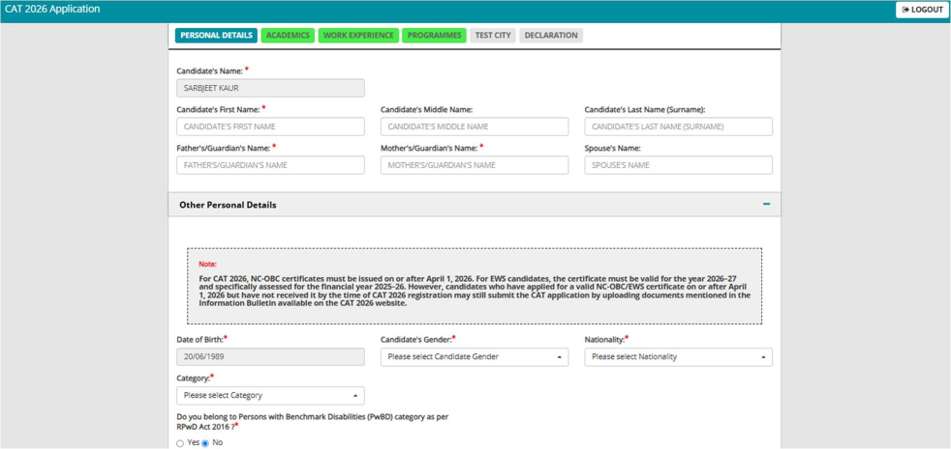Click the Other Personal Details header
The image size is (951, 449).
click(474, 205)
